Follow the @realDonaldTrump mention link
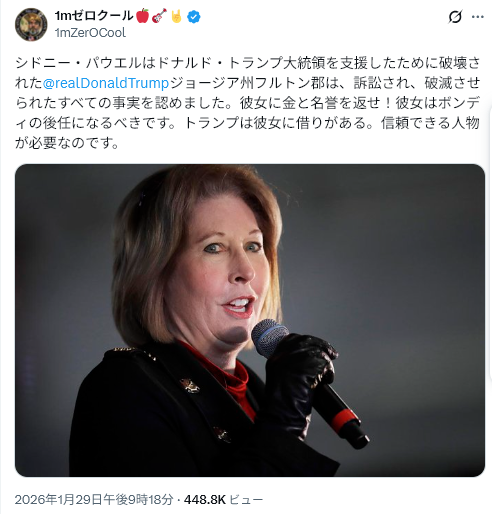492x514 pixels. [106, 83]
